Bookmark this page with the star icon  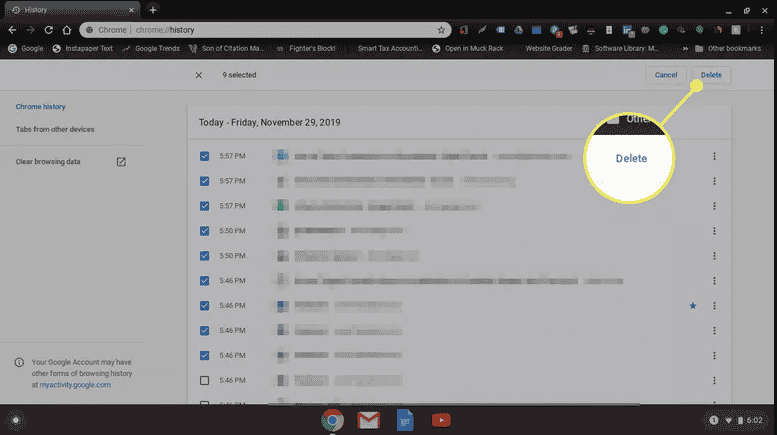click(x=441, y=30)
